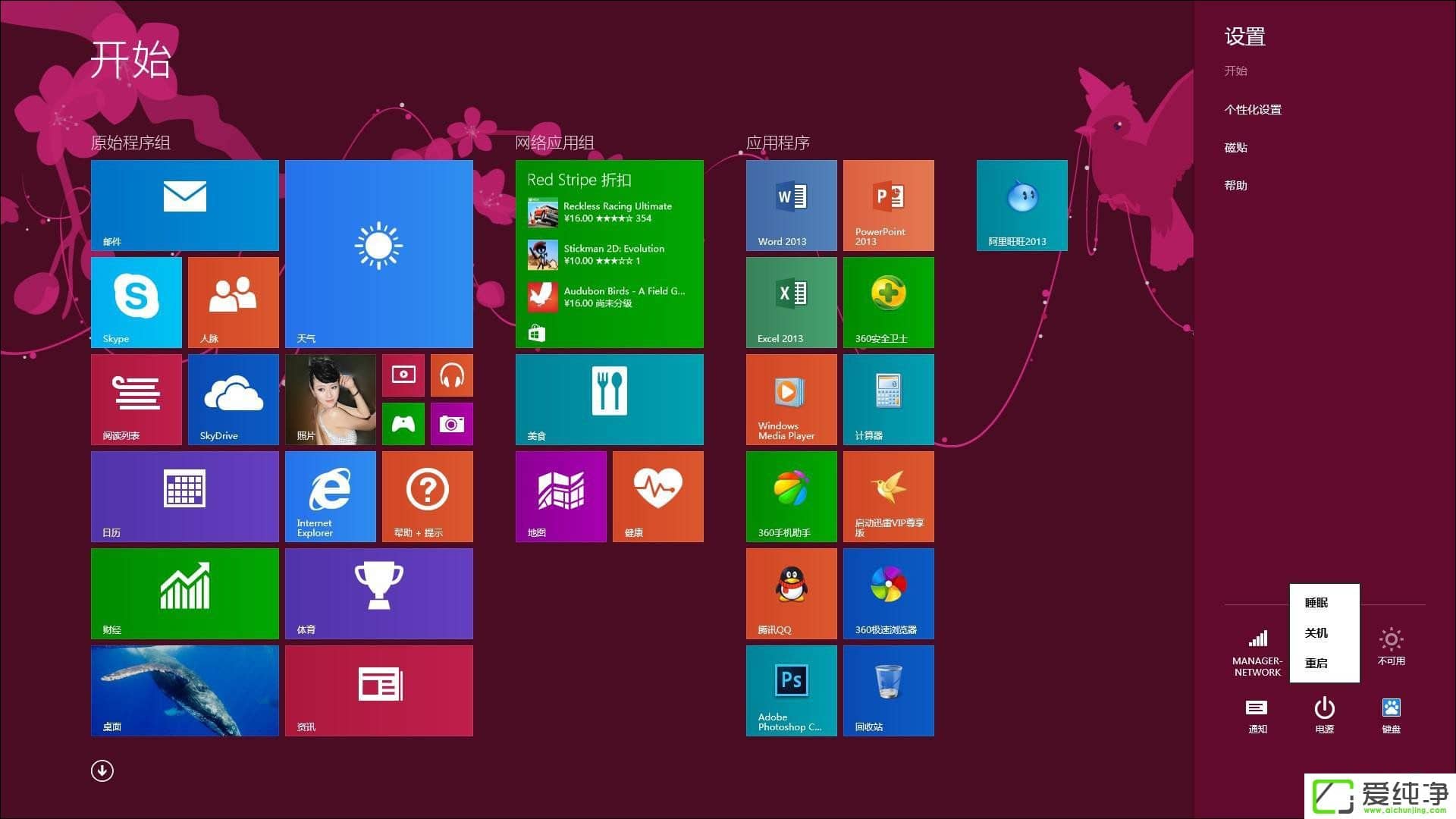Start Adobe Photoshop C...
The height and width of the screenshot is (819, 1456).
click(790, 690)
